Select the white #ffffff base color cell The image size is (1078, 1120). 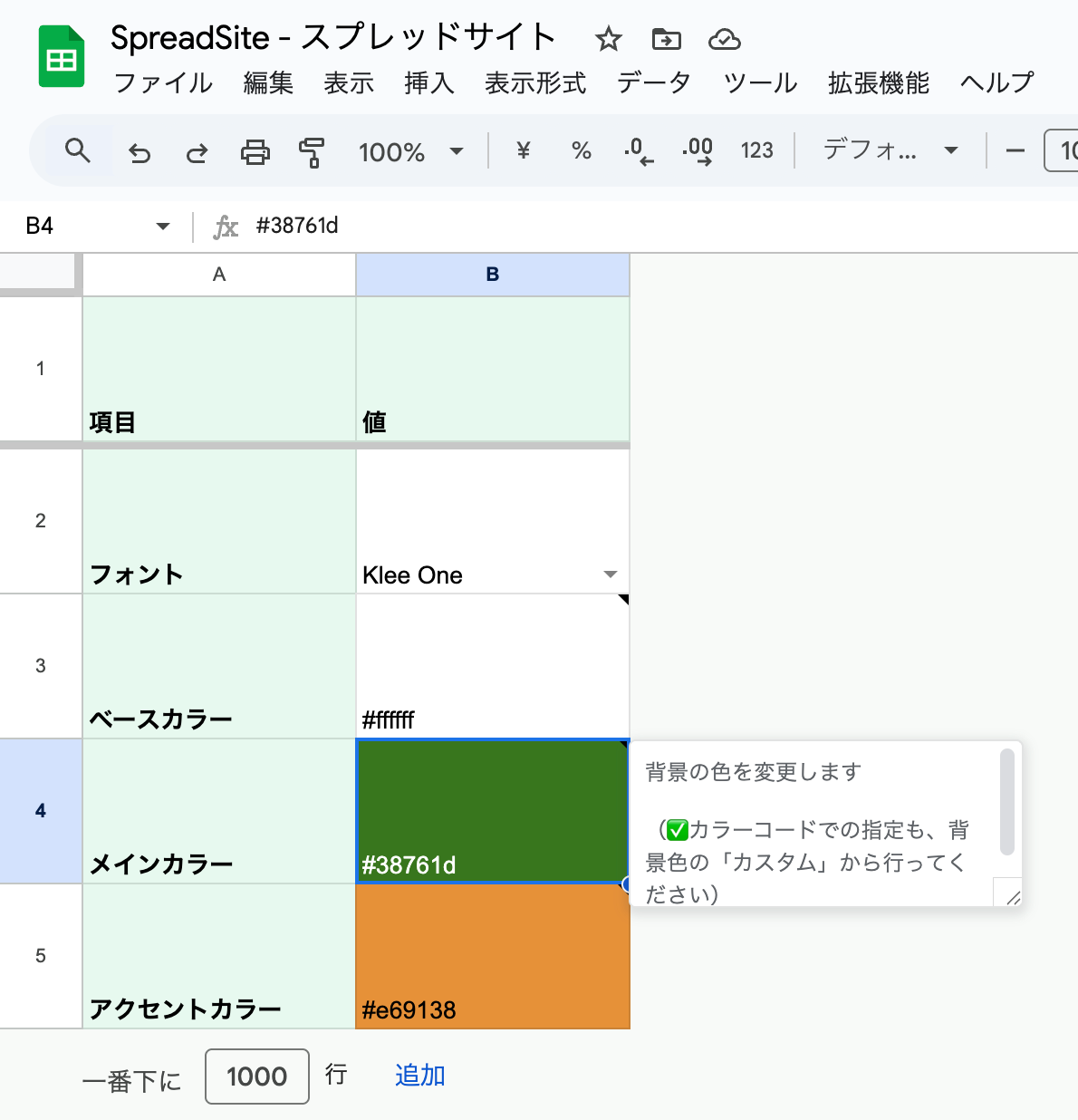(x=493, y=666)
